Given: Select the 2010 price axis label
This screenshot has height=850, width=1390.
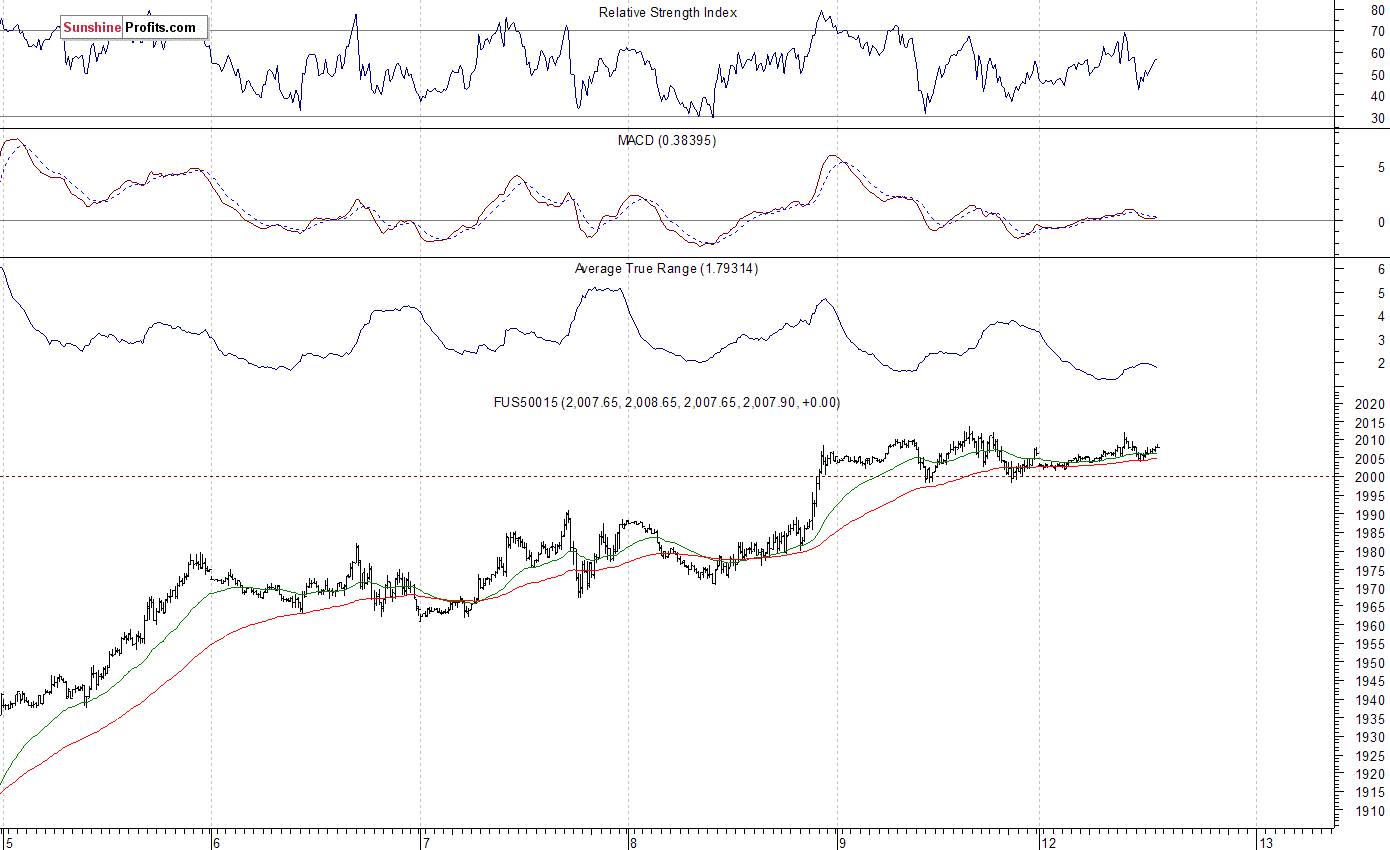Looking at the screenshot, I should (x=1371, y=441).
